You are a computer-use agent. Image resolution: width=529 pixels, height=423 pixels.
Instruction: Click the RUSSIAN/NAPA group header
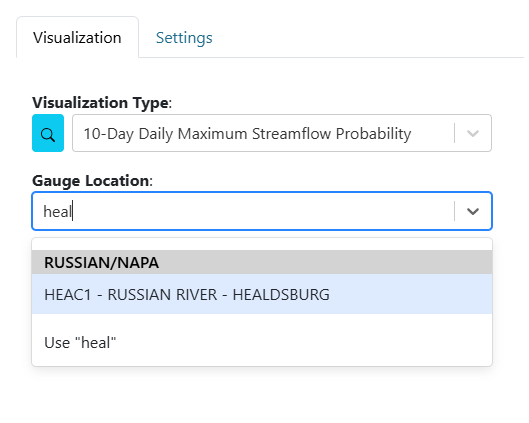point(262,262)
